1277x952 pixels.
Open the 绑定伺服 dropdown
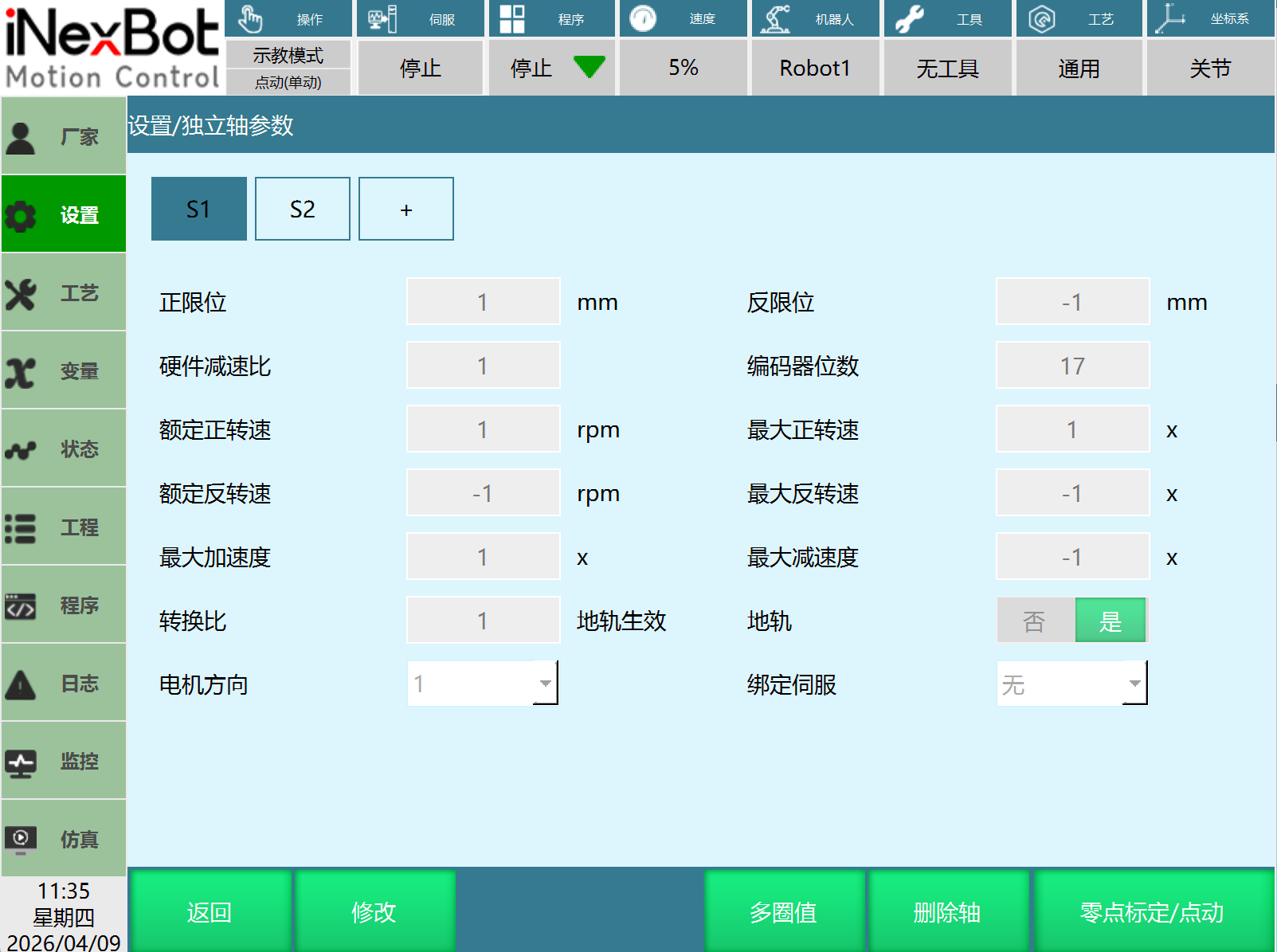[1134, 684]
